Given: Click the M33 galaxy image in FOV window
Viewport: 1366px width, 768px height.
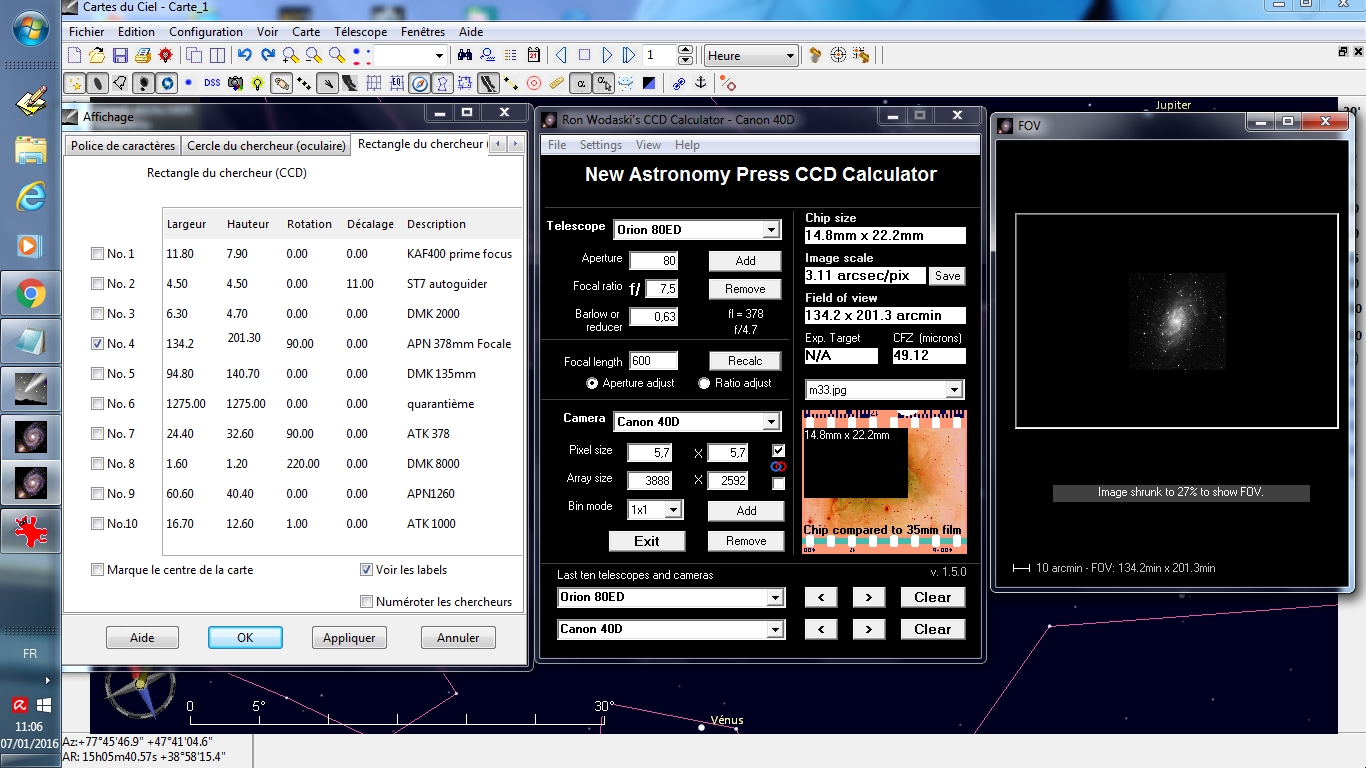Looking at the screenshot, I should [1176, 321].
